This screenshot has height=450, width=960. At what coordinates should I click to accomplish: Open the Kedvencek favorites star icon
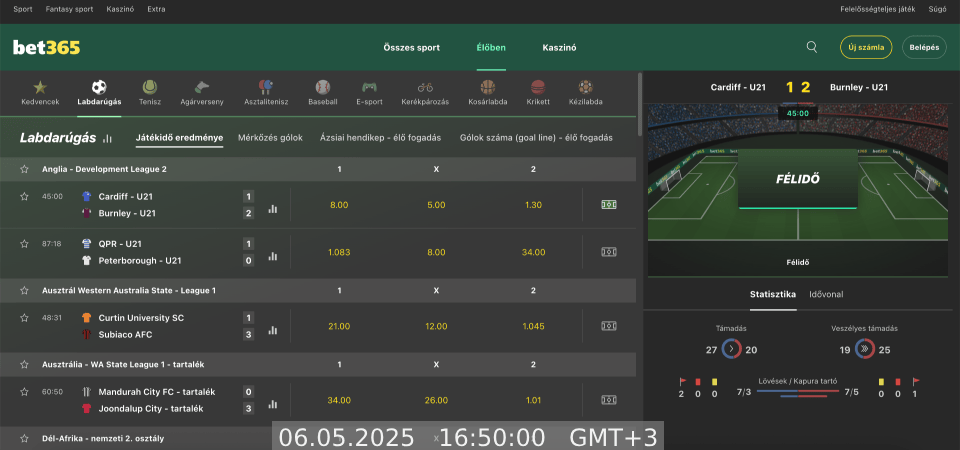40,88
